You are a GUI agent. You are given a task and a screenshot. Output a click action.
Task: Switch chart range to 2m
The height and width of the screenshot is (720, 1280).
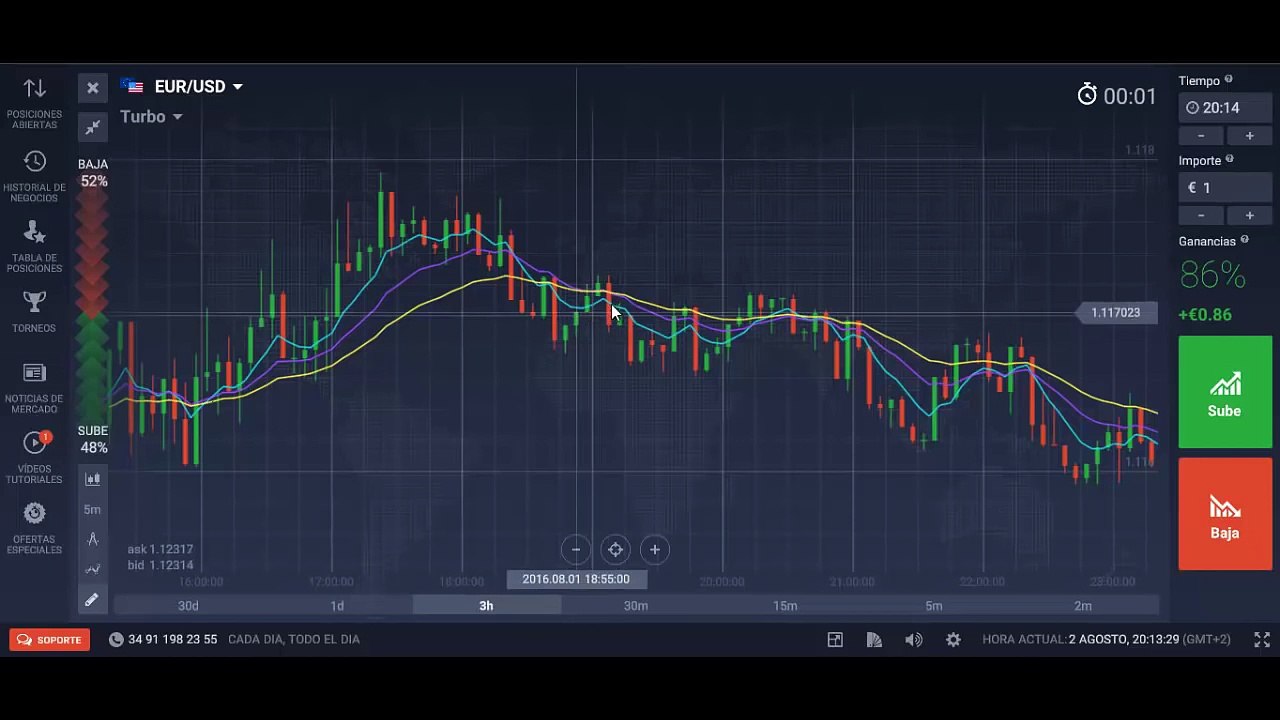pos(1083,606)
